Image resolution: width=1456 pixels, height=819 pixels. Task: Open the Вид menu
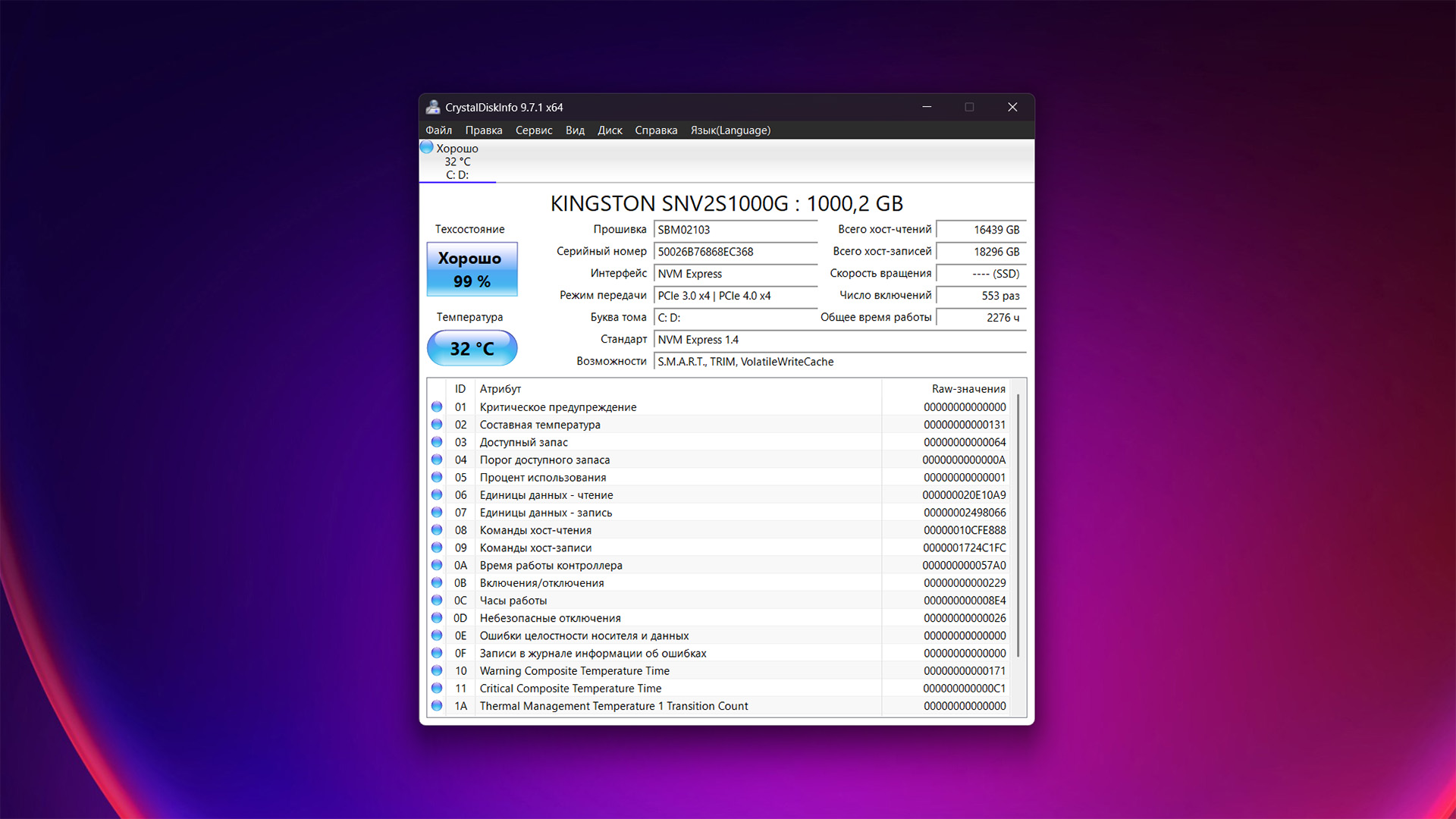575,130
